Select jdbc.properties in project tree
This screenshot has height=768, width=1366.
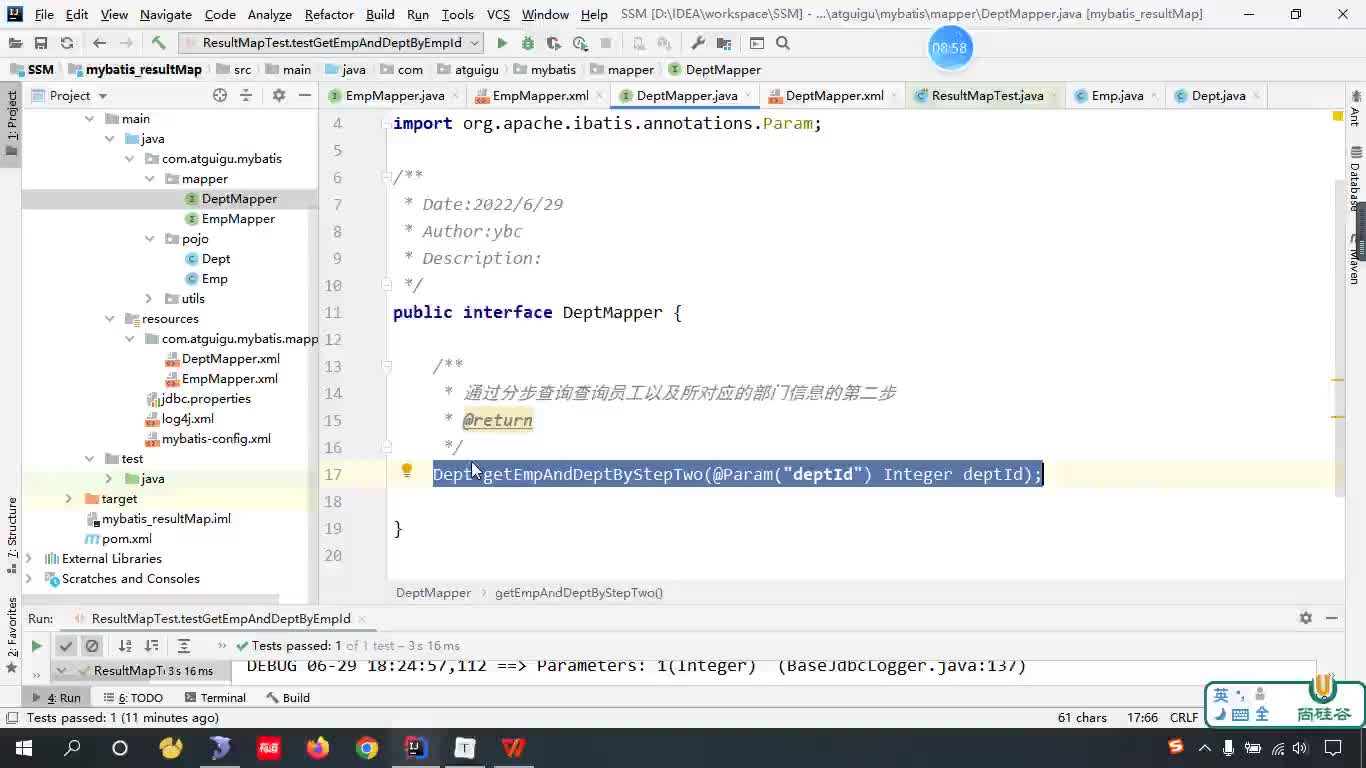[x=206, y=399]
